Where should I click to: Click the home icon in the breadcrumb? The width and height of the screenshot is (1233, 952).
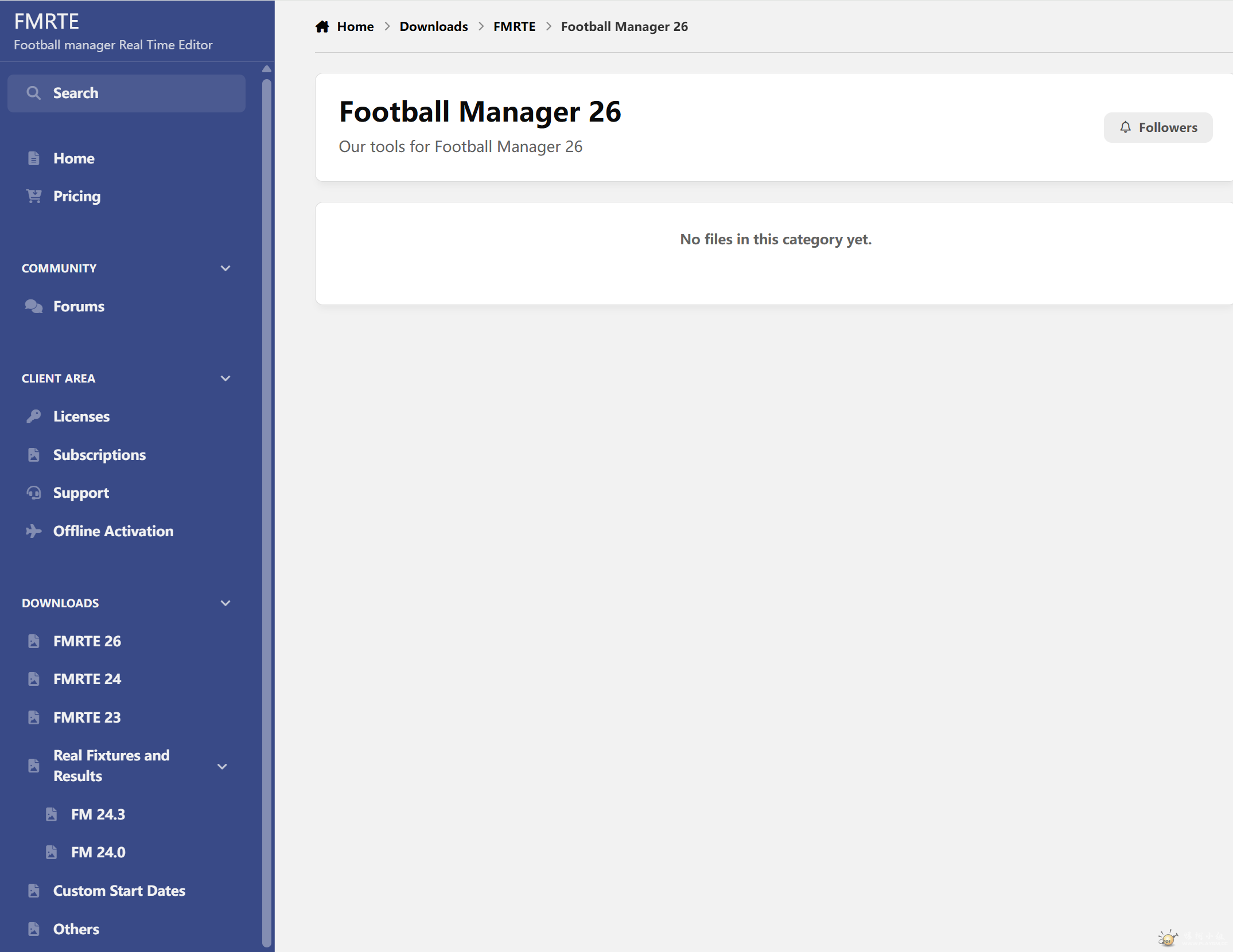click(x=322, y=26)
